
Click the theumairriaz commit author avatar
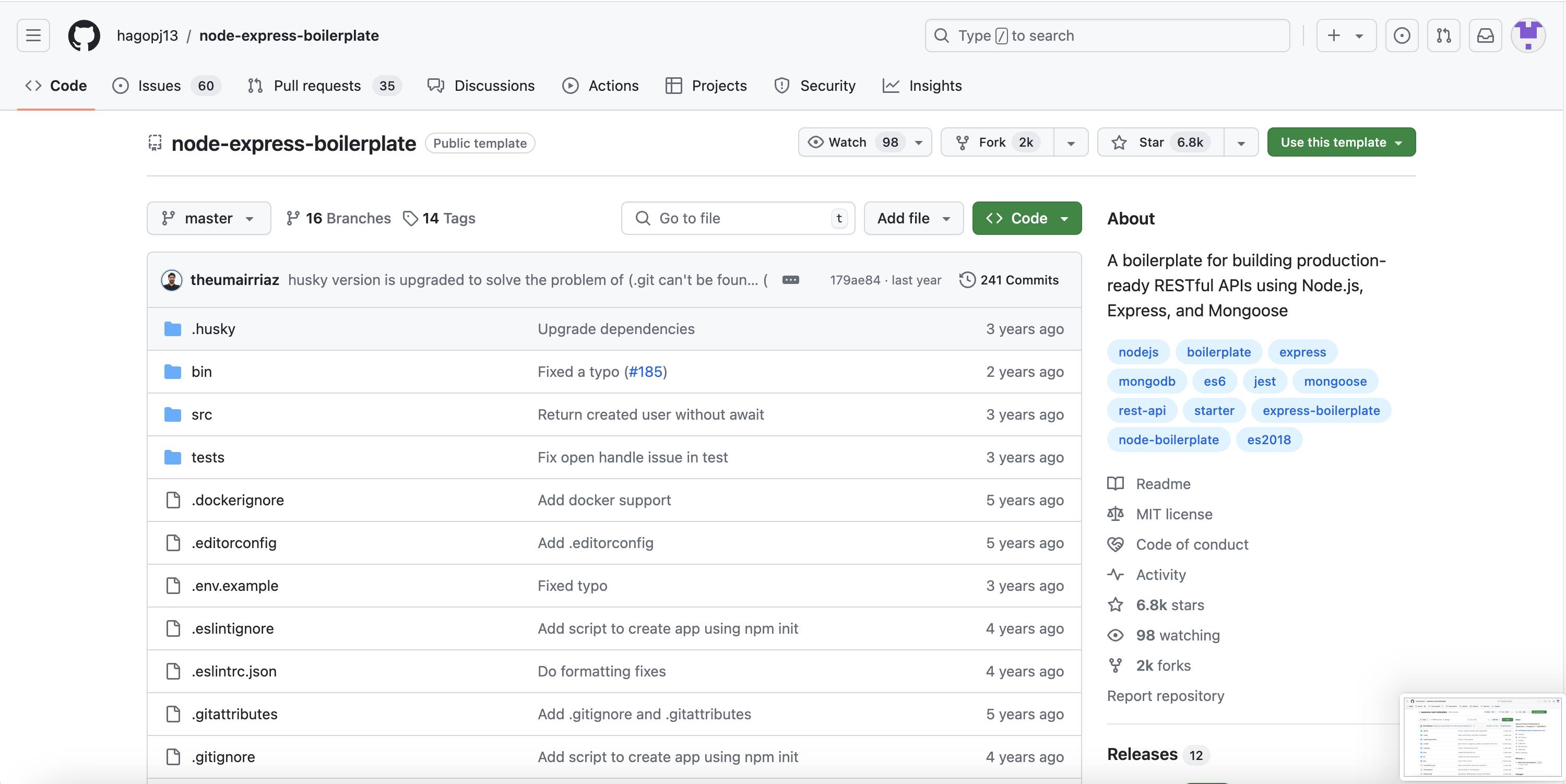pyautogui.click(x=171, y=280)
